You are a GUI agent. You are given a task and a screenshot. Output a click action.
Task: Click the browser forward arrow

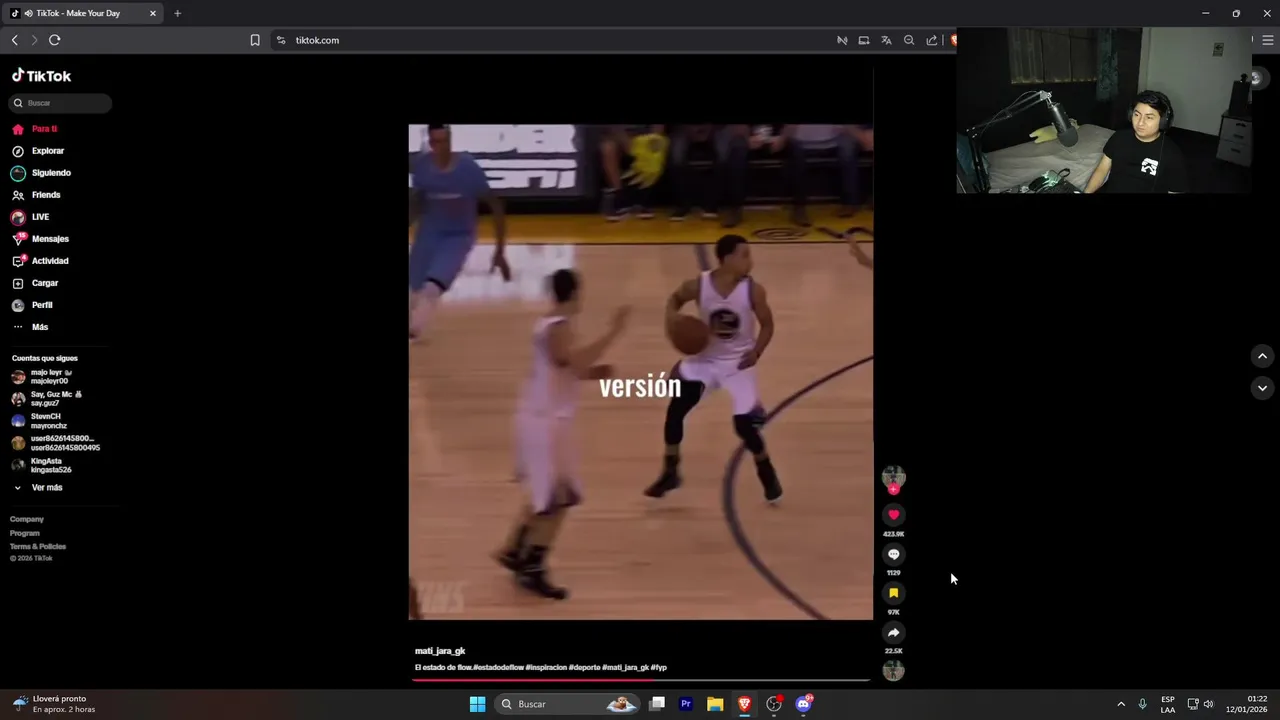pos(33,40)
